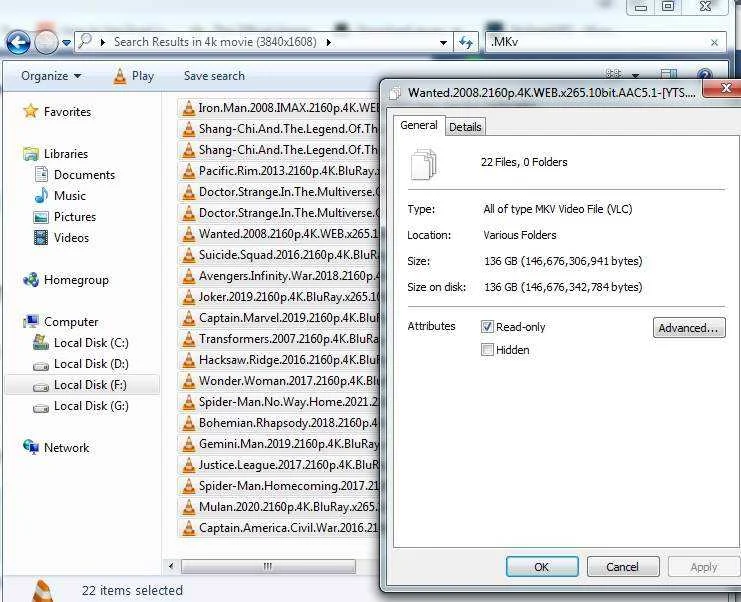Image resolution: width=741 pixels, height=602 pixels.
Task: Click the Forward navigation arrow button
Action: tap(46, 43)
